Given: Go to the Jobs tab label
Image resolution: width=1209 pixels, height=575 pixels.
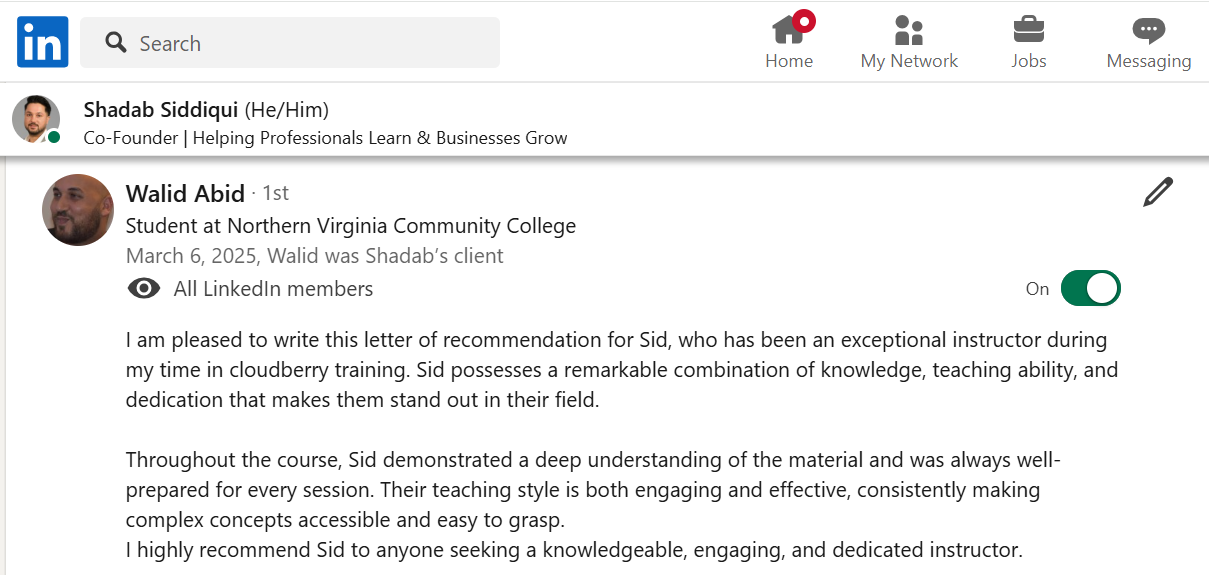Looking at the screenshot, I should coord(1028,61).
